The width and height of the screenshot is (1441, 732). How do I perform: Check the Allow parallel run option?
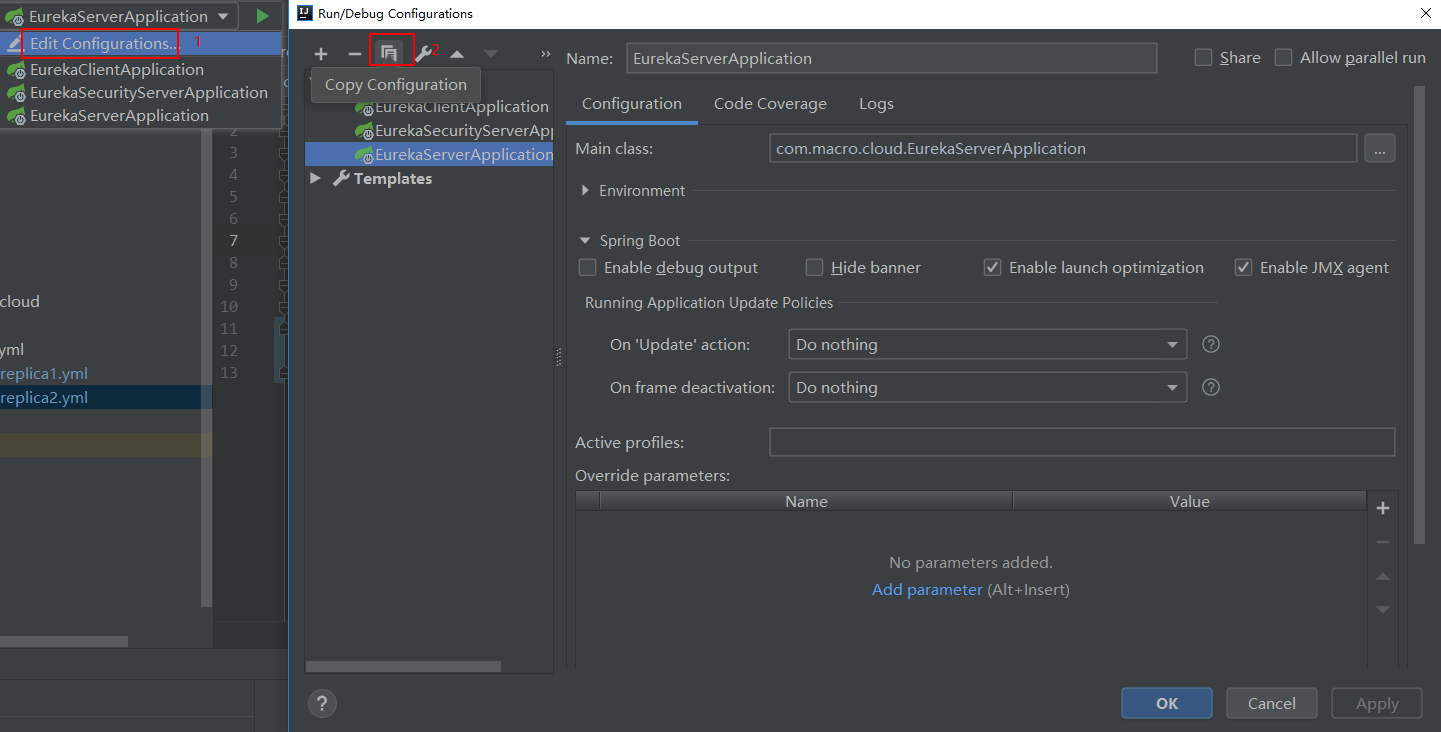[x=1283, y=58]
